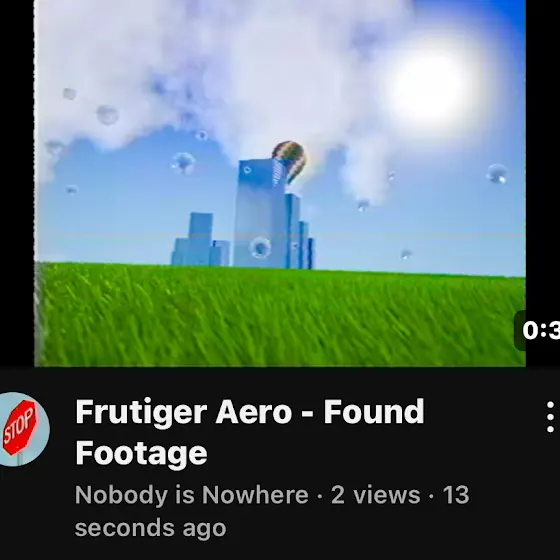
Task: Click the black bar left of the thumbnail
Action: click(x=17, y=183)
